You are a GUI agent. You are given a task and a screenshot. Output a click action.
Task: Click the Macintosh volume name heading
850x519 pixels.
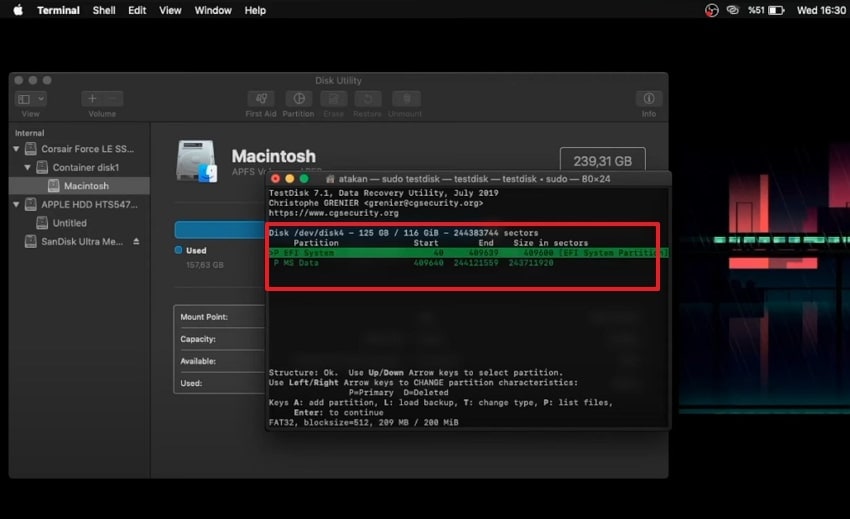click(x=274, y=156)
